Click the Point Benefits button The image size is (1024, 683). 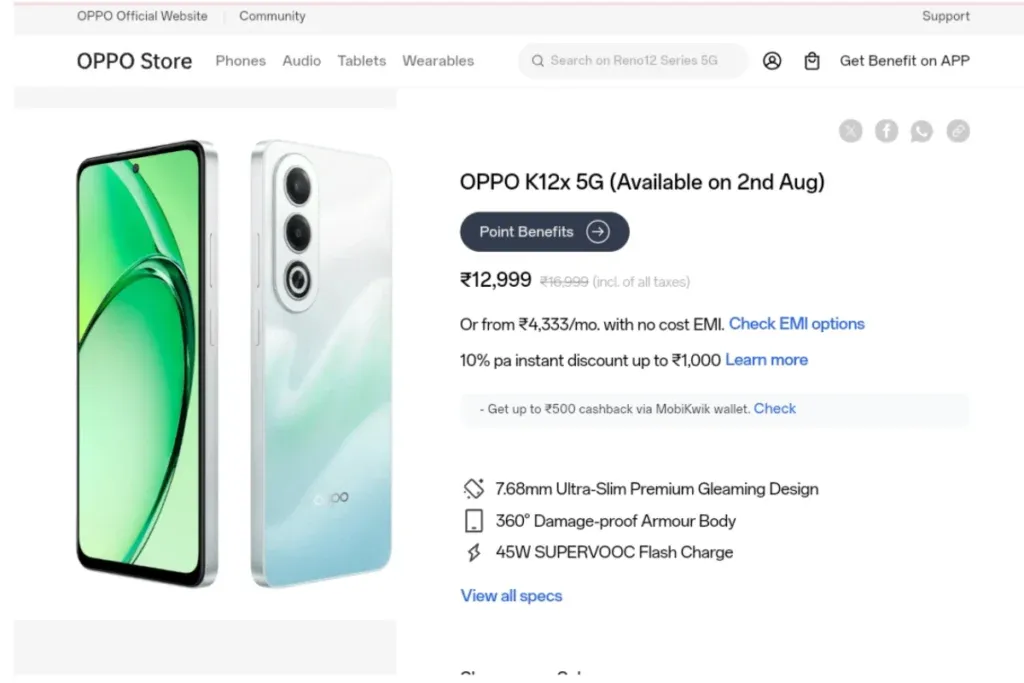(545, 232)
